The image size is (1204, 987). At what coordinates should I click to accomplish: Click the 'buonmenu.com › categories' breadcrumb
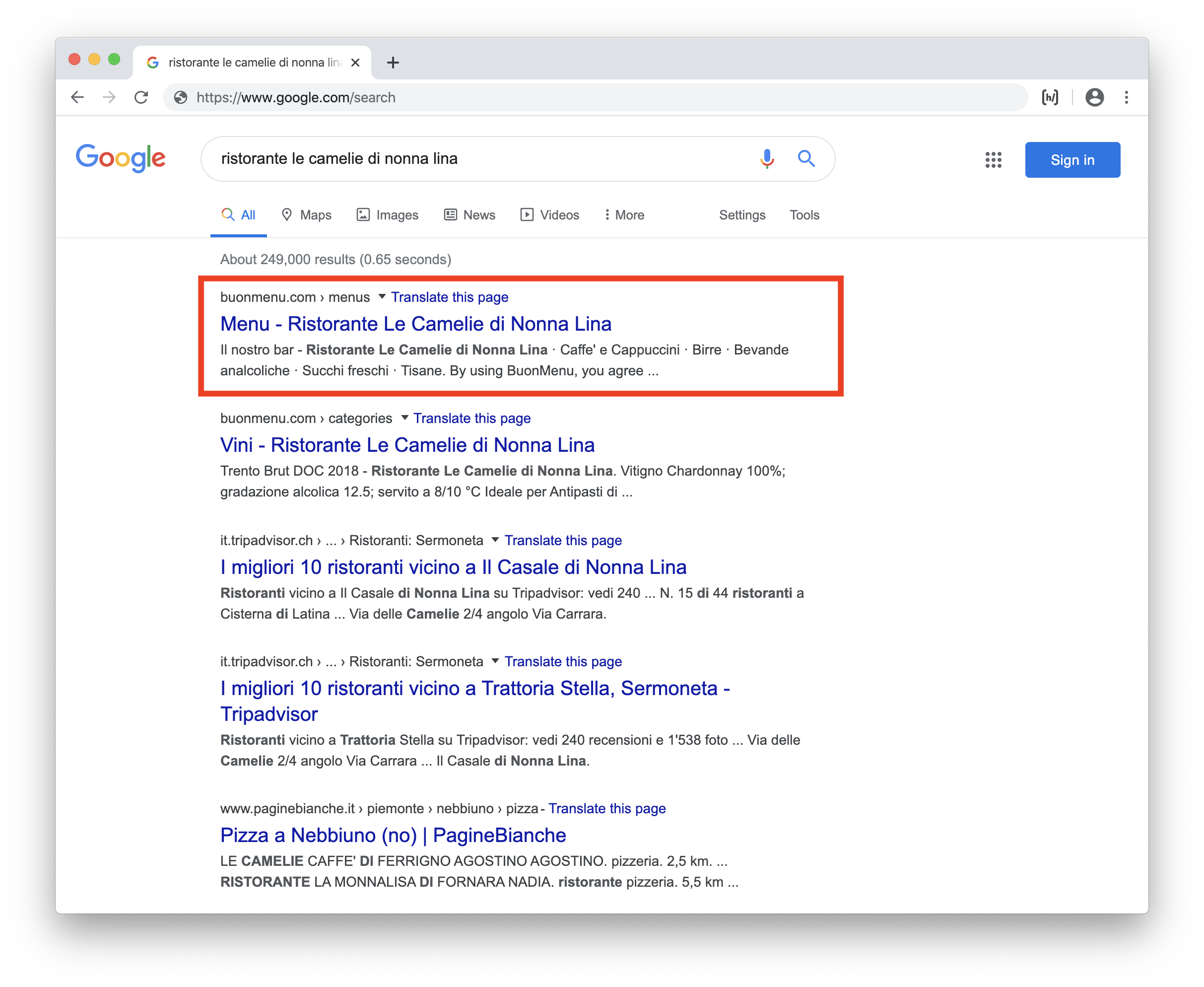(306, 419)
